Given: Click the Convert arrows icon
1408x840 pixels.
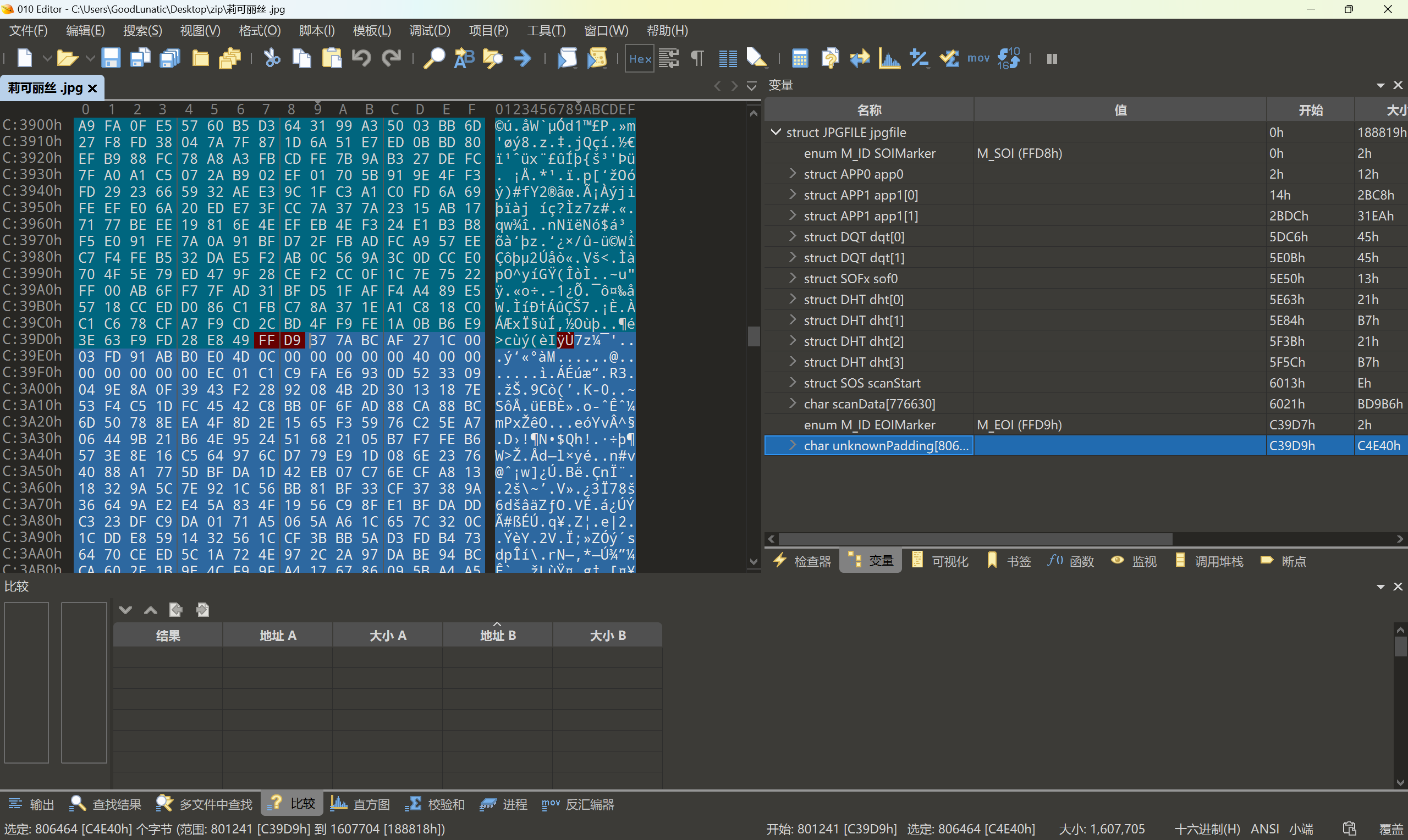Looking at the screenshot, I should point(860,58).
